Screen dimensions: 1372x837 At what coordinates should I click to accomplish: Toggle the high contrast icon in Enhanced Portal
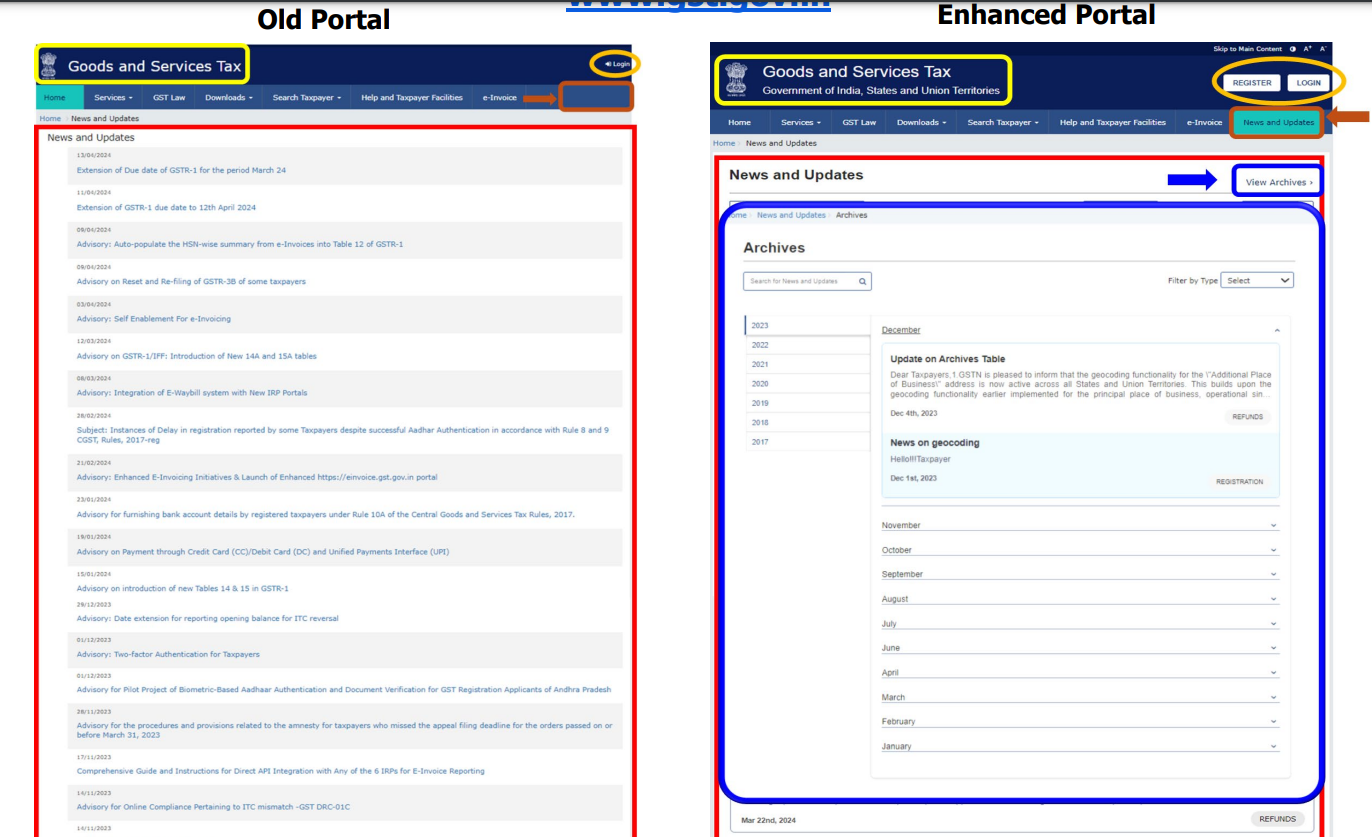click(x=1293, y=49)
